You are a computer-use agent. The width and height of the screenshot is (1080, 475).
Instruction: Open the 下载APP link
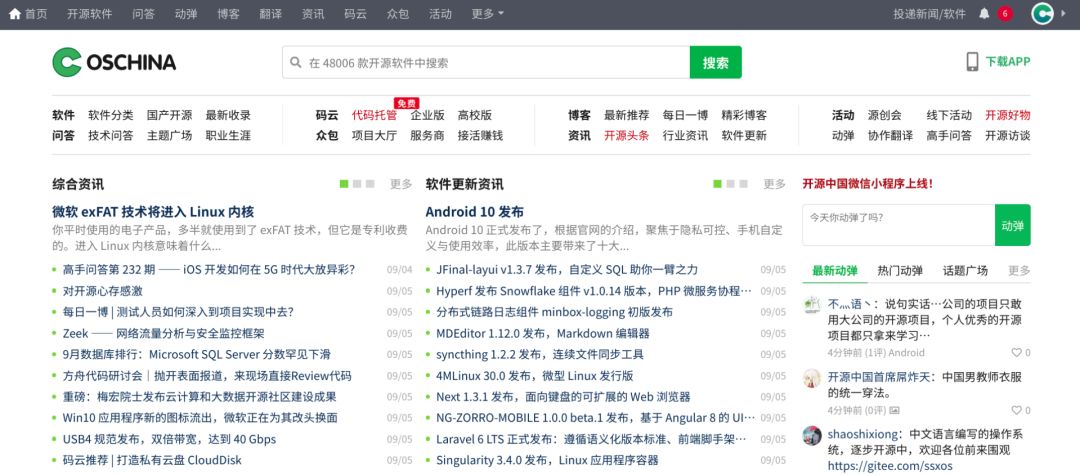(x=1008, y=62)
